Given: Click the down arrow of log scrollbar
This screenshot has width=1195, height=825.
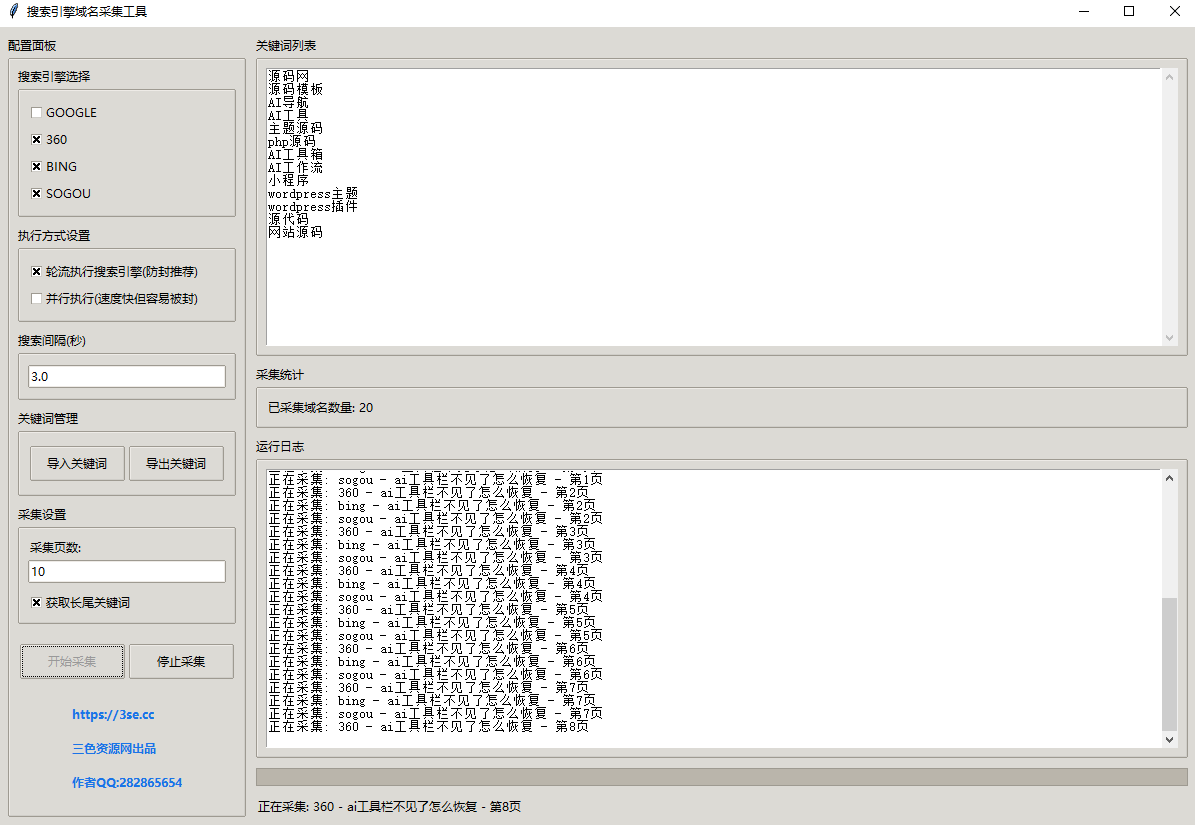Looking at the screenshot, I should (x=1170, y=739).
